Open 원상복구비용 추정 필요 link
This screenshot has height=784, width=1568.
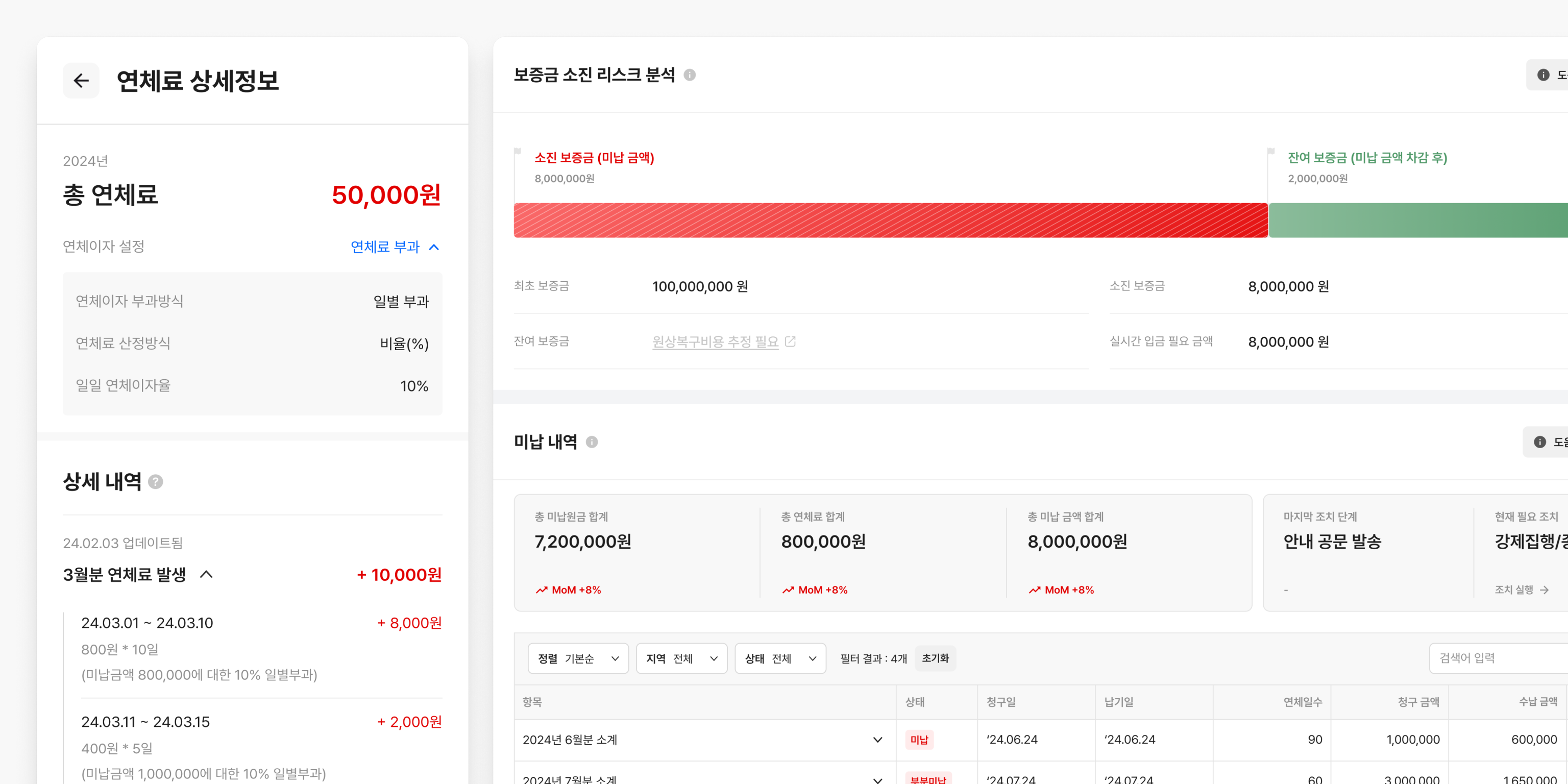pos(715,341)
